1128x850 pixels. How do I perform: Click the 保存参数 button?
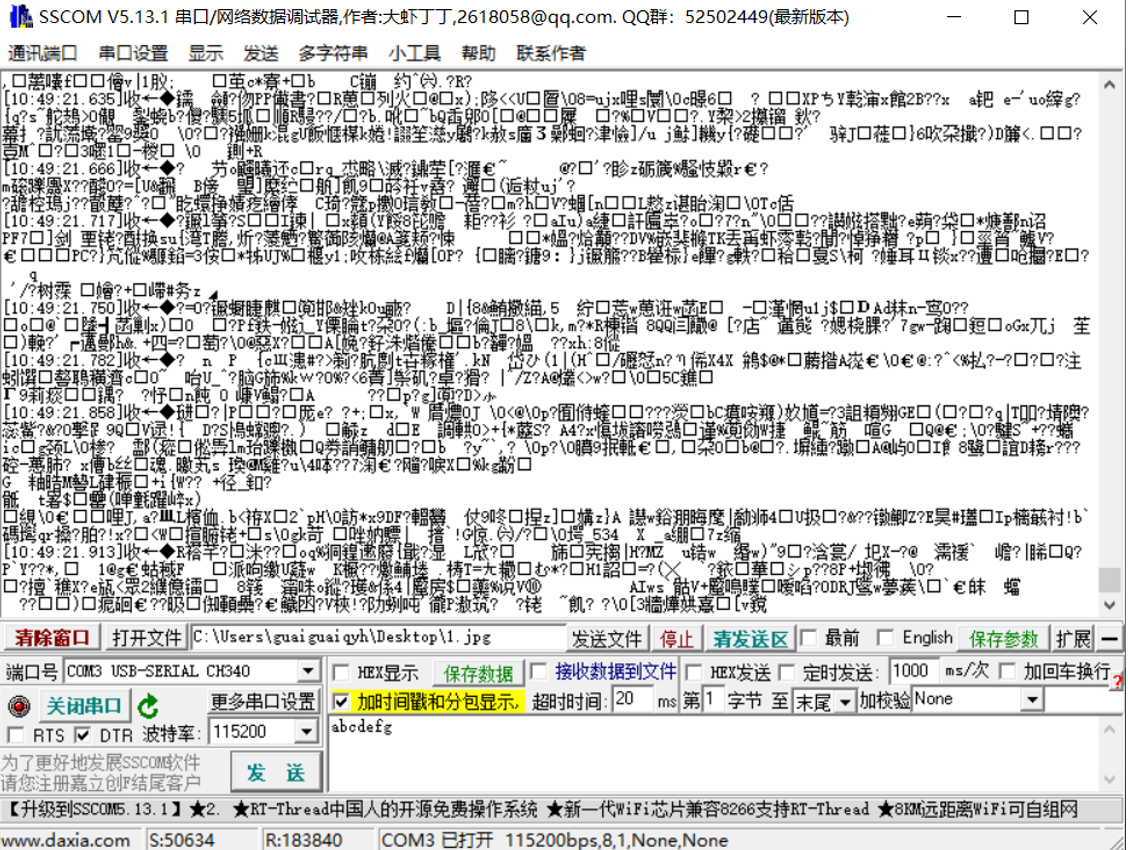coord(1004,638)
